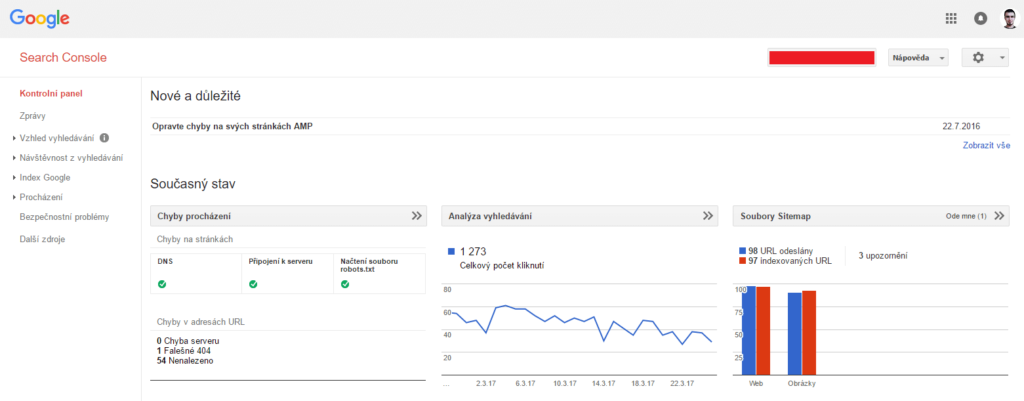The image size is (1024, 401).
Task: Click the Ode mne (1) text
Action: (966, 216)
